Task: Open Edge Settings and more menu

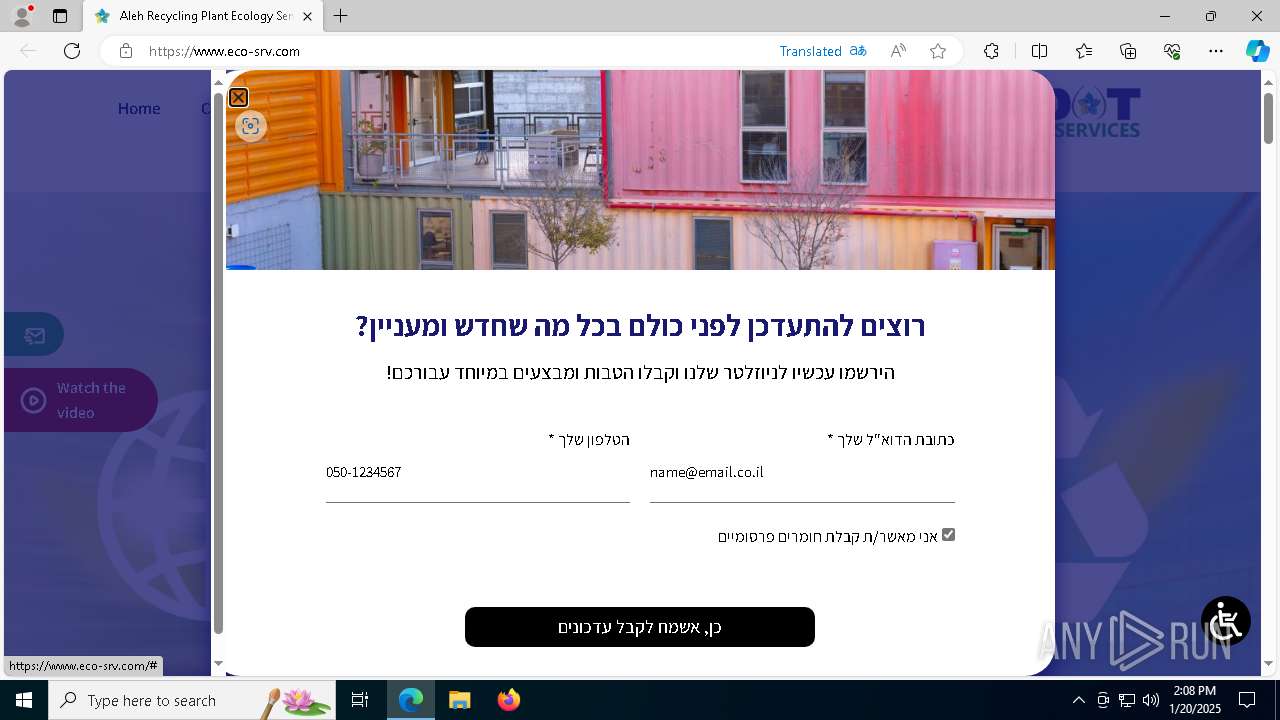Action: (1216, 51)
